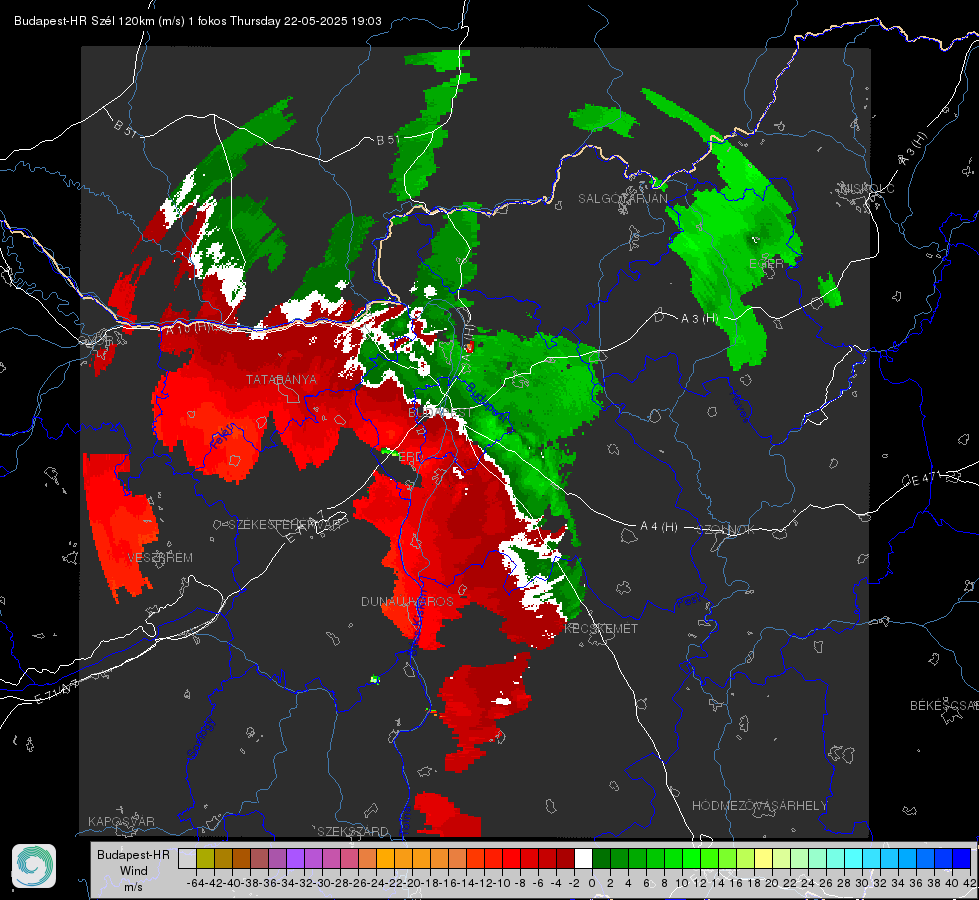The image size is (979, 900).
Task: Click the EGER city label
Action: click(766, 264)
